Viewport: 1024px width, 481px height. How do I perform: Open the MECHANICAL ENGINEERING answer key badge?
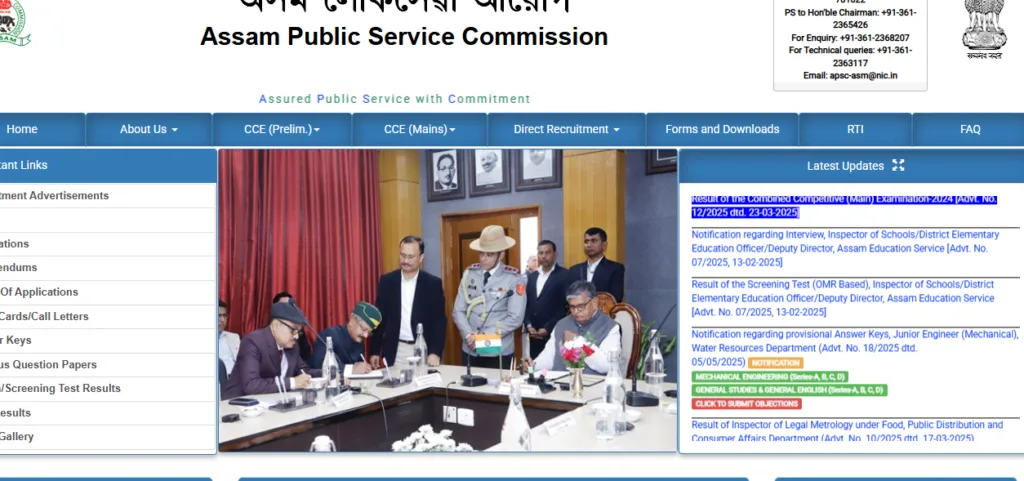tap(770, 377)
